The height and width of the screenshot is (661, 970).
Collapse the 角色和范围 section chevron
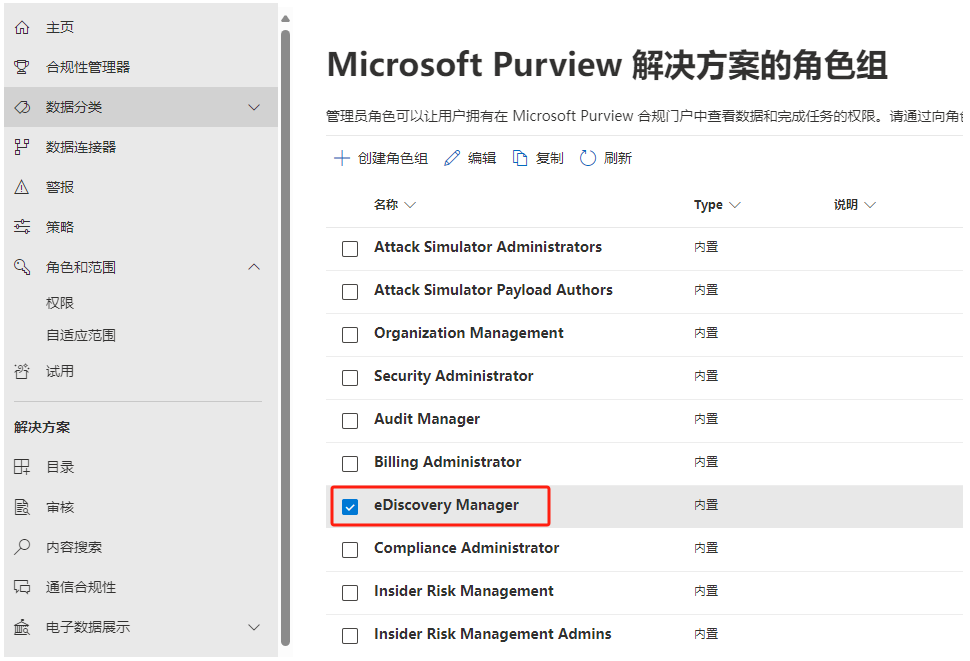pyautogui.click(x=254, y=267)
